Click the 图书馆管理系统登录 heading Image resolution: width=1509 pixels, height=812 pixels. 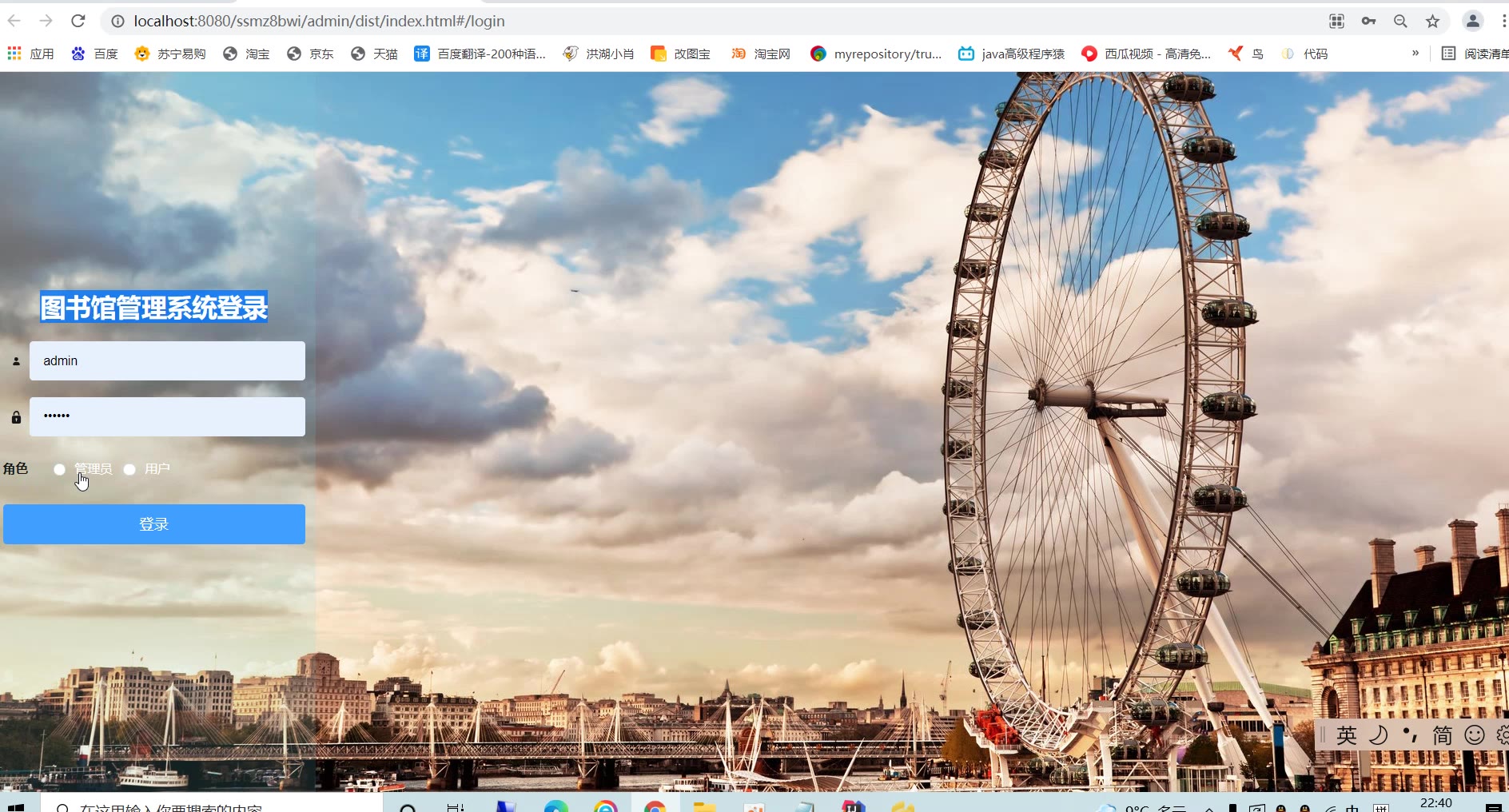click(x=154, y=308)
